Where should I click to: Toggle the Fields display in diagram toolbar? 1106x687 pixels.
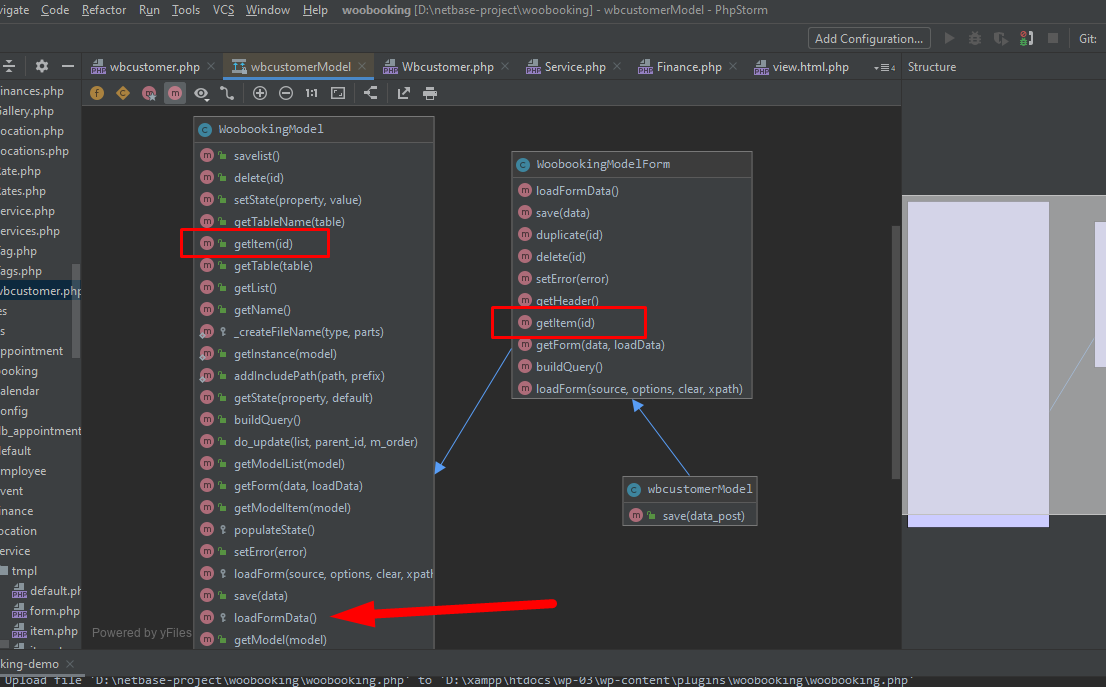point(97,93)
